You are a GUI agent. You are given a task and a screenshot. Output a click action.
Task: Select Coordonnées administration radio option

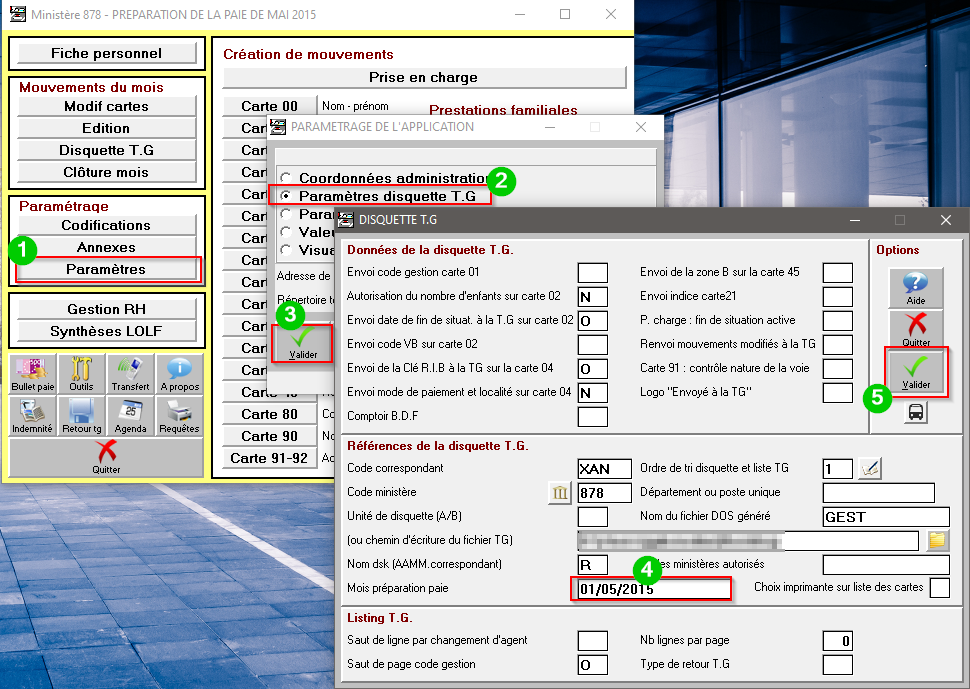click(285, 178)
